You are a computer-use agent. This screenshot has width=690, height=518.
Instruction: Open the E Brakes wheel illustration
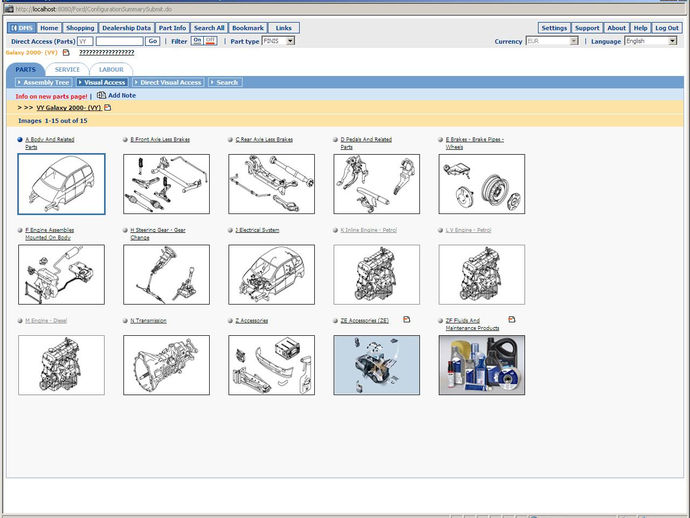(482, 184)
